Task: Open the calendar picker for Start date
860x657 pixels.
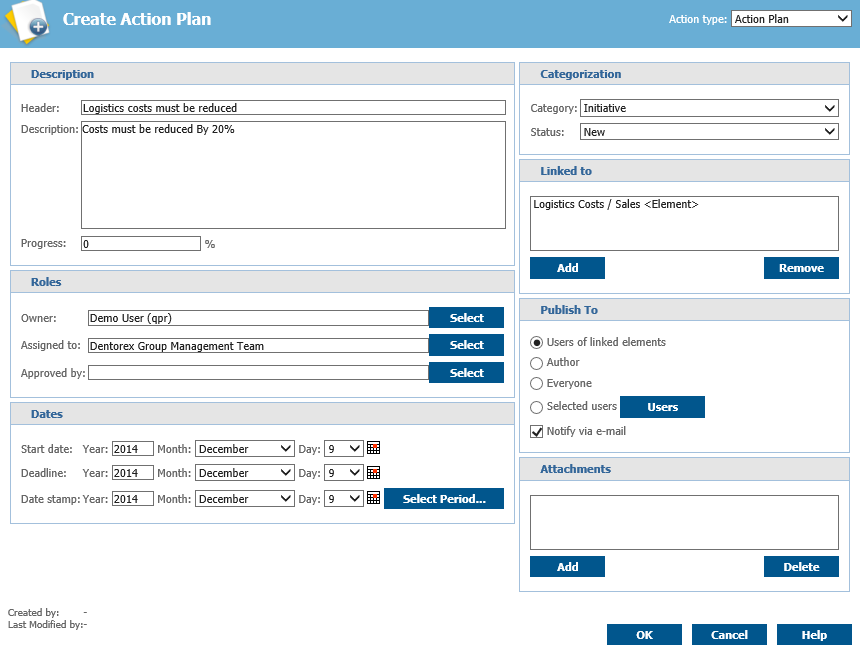Action: (373, 448)
